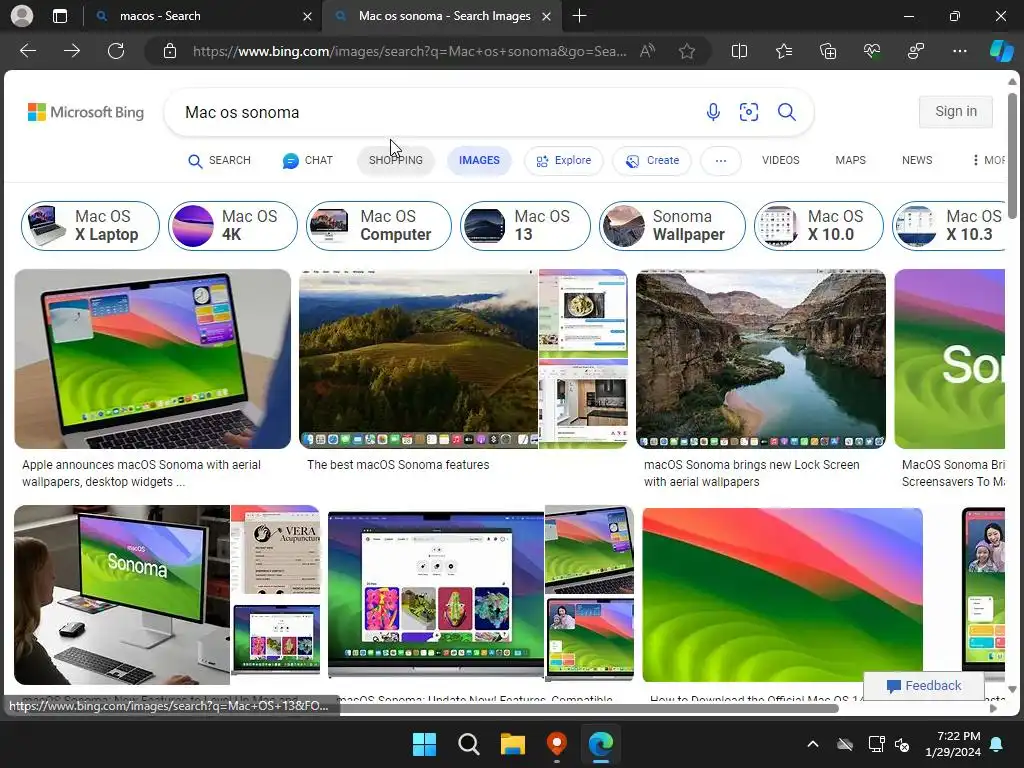Open Browser essentials heart icon
The image size is (1024, 768).
point(872,51)
